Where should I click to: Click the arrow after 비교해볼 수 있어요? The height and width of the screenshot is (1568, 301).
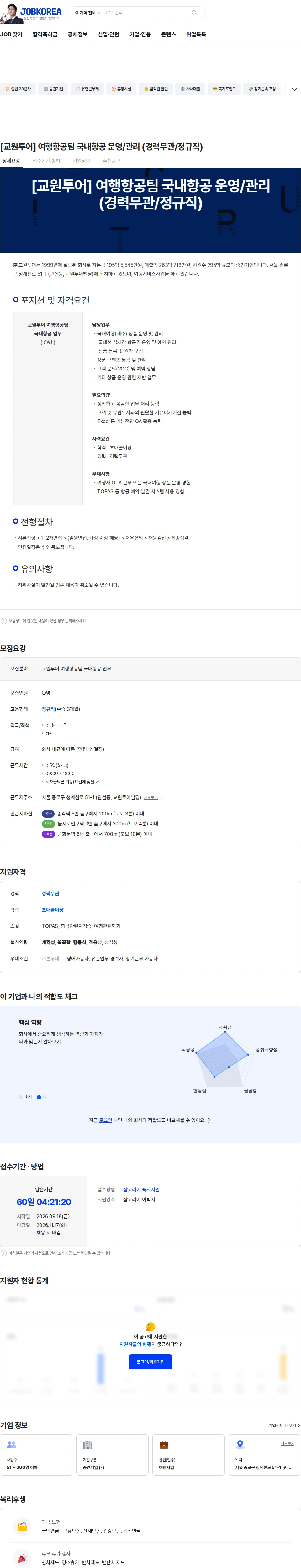click(210, 1120)
